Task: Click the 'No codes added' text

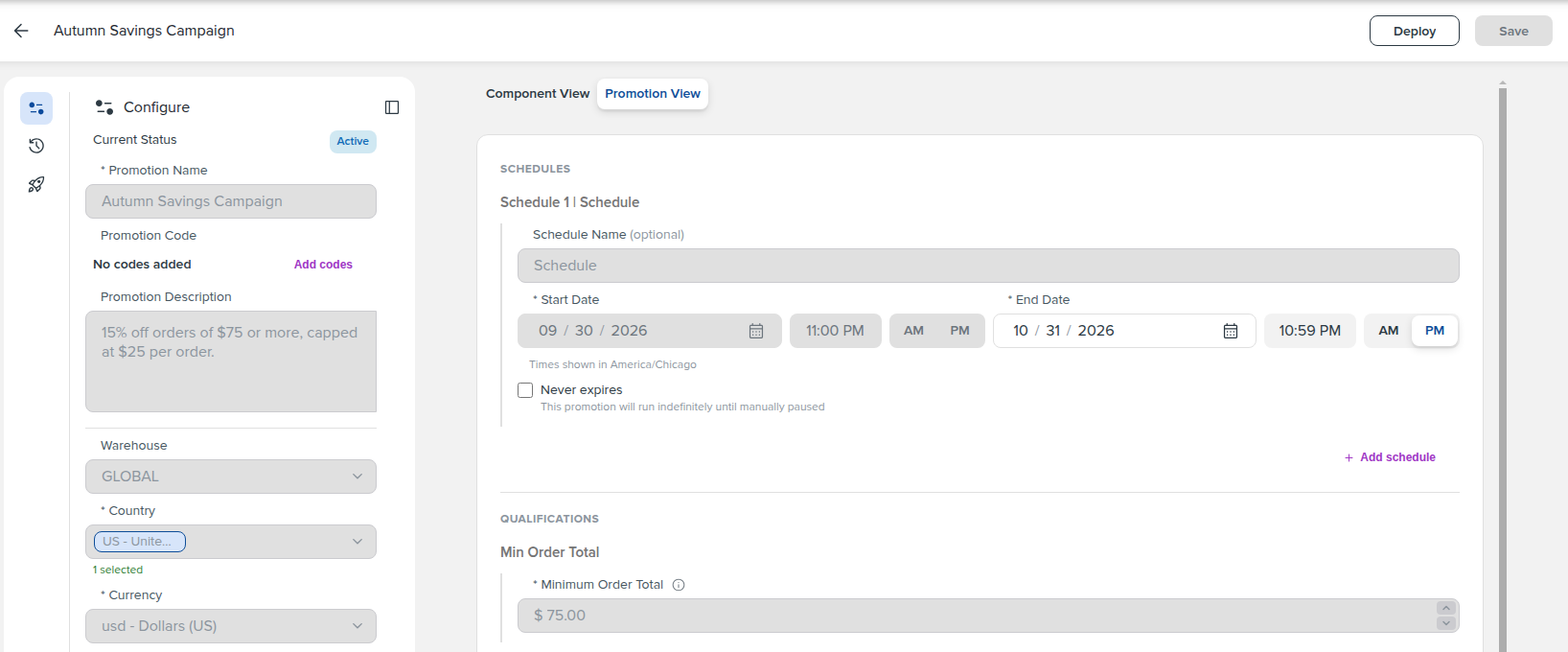Action: coord(142,265)
